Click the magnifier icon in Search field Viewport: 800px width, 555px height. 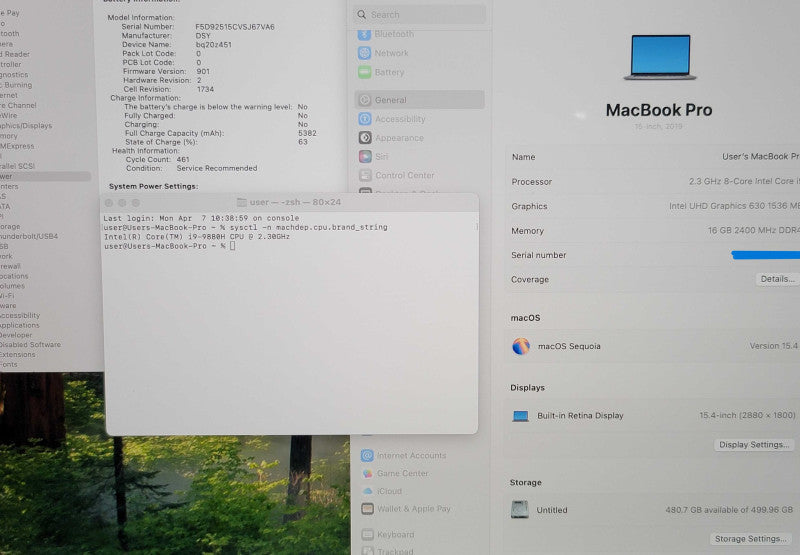click(362, 14)
